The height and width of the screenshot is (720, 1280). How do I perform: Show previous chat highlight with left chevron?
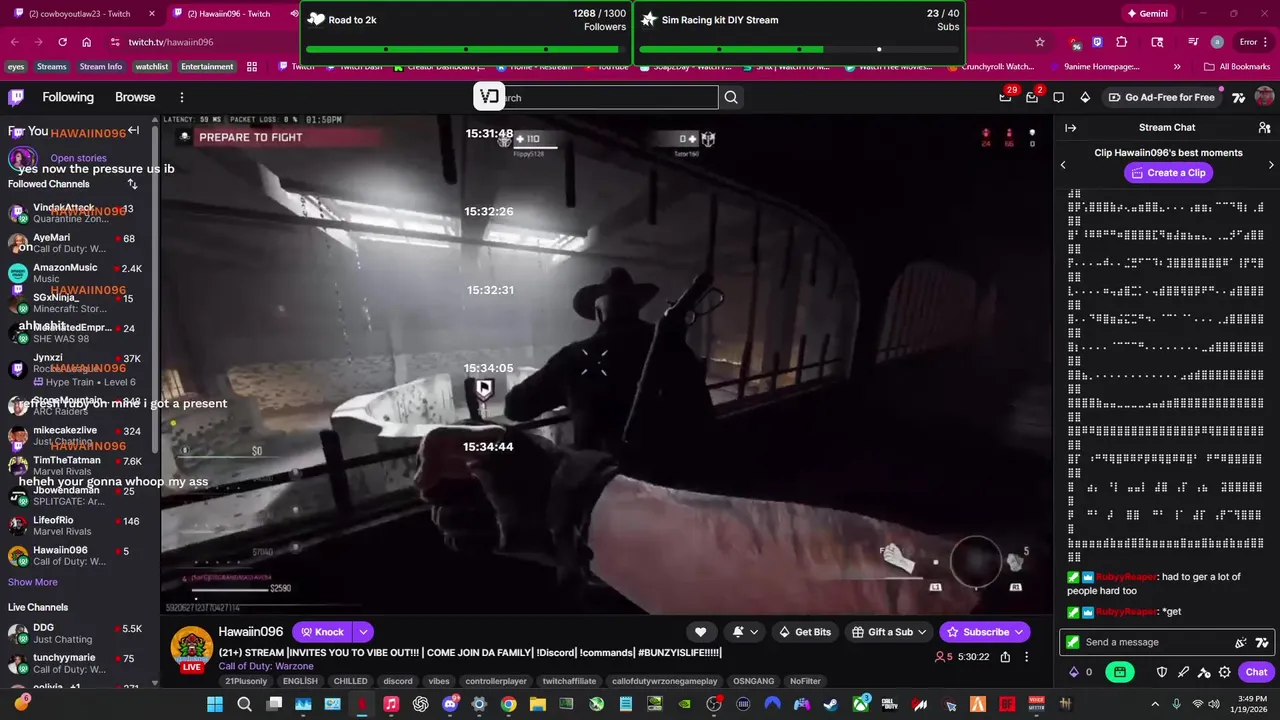(x=1063, y=164)
